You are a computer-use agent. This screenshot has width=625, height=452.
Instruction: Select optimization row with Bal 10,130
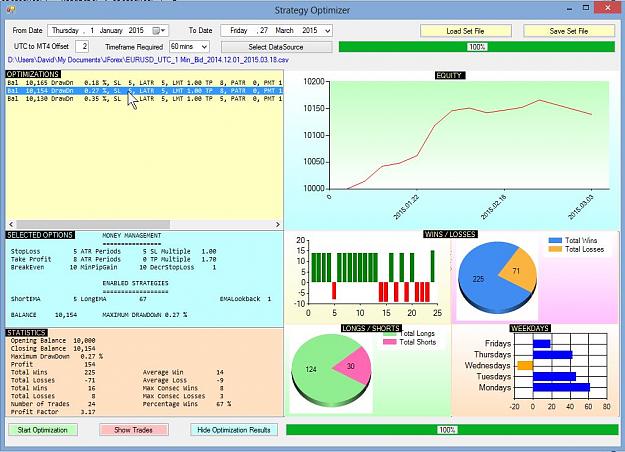[x=144, y=98]
